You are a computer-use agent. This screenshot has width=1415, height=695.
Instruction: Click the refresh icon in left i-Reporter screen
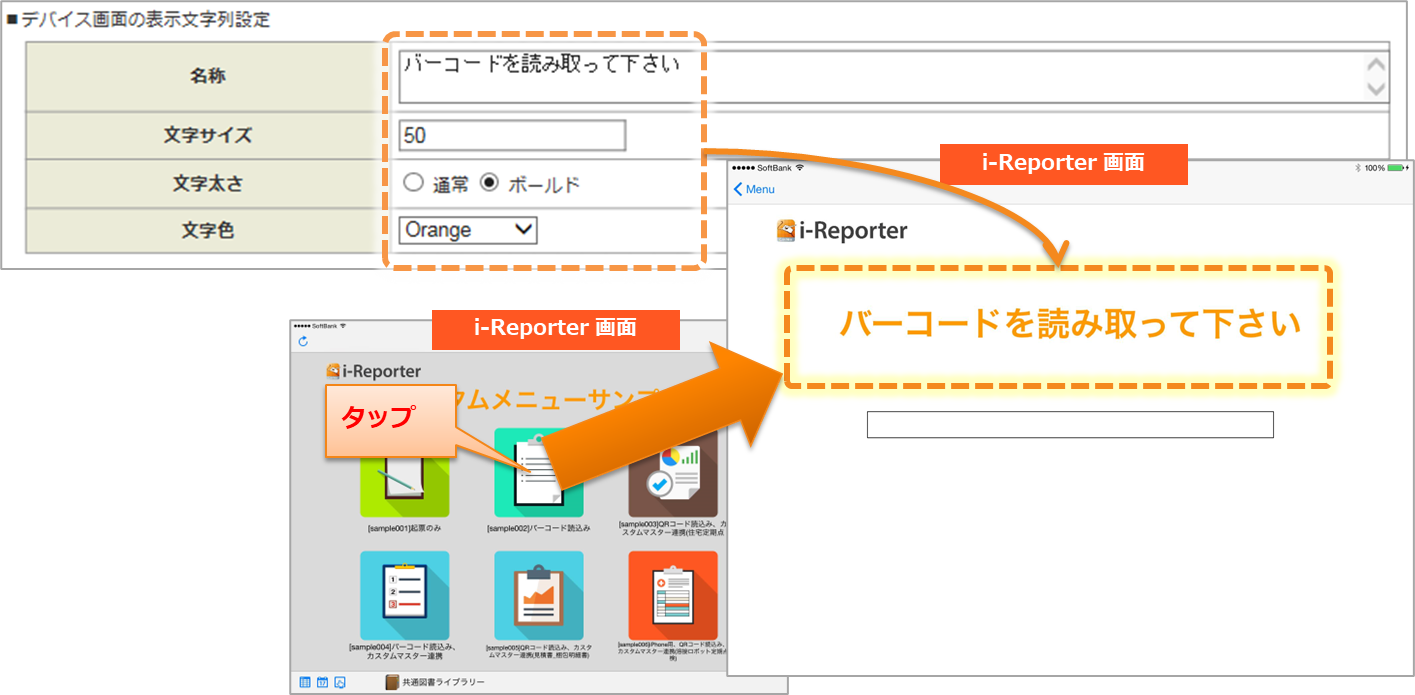click(x=303, y=342)
